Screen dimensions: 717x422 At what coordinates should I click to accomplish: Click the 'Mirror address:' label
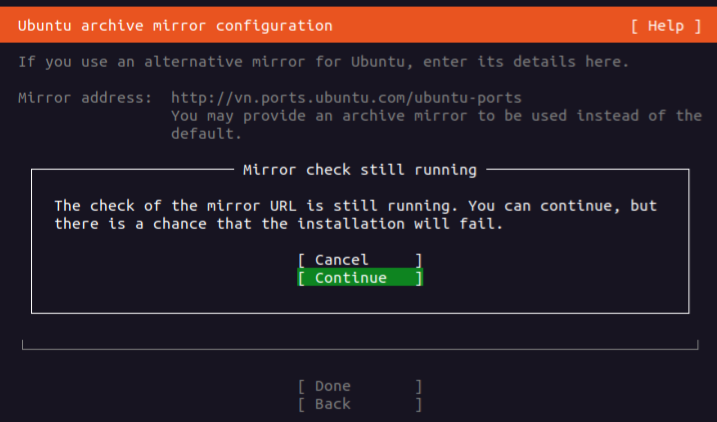85,98
